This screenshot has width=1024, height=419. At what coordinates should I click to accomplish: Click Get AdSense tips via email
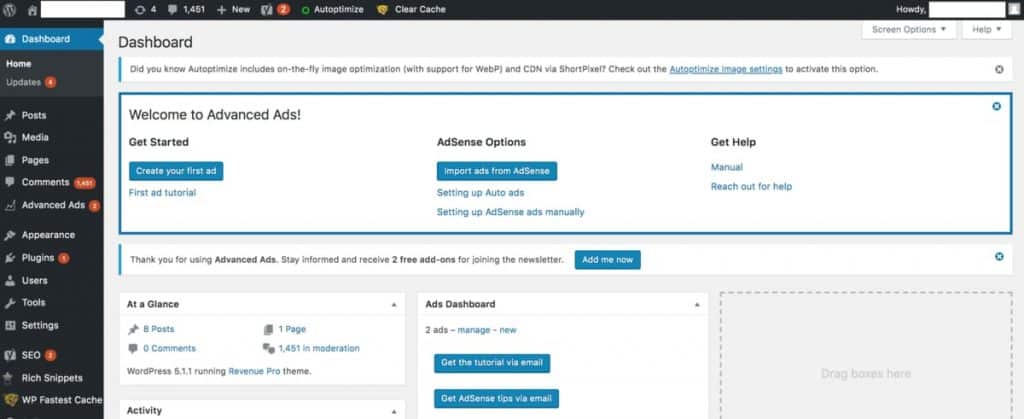[496, 399]
